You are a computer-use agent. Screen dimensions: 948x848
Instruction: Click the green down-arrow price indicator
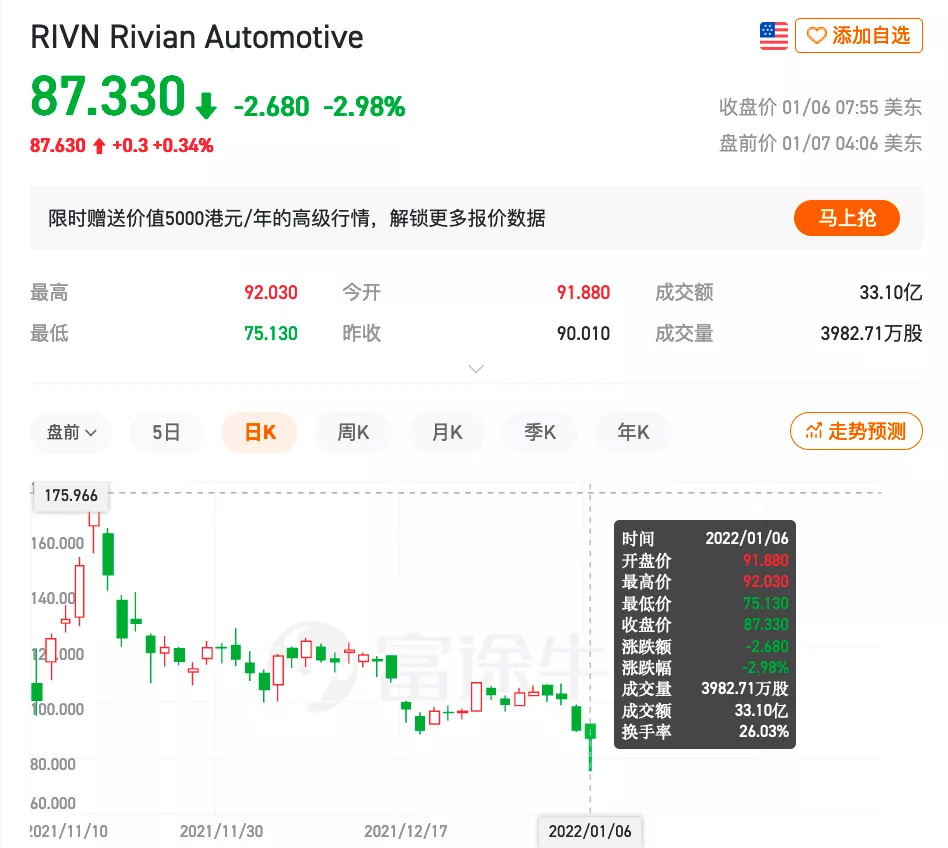coord(206,105)
